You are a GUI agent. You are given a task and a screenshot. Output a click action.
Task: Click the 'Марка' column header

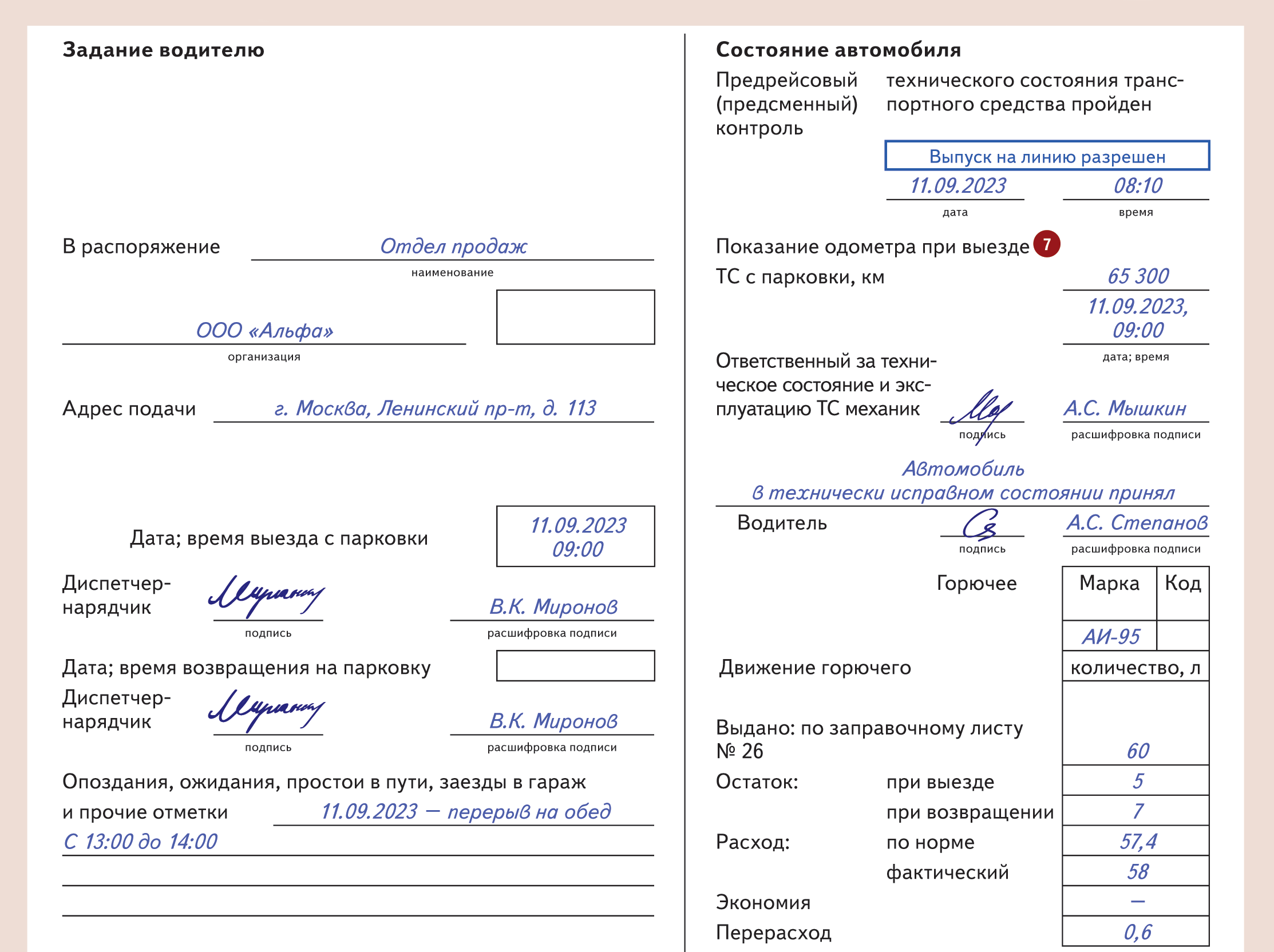pyautogui.click(x=1109, y=593)
